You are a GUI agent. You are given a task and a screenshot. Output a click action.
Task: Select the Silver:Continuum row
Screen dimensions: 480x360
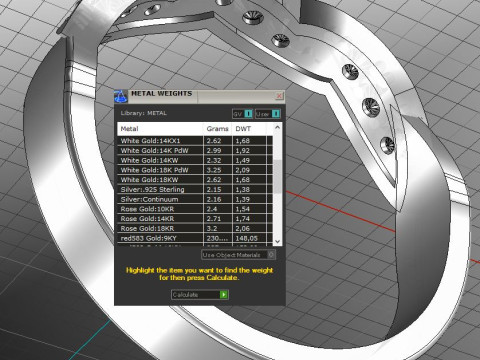(x=195, y=199)
